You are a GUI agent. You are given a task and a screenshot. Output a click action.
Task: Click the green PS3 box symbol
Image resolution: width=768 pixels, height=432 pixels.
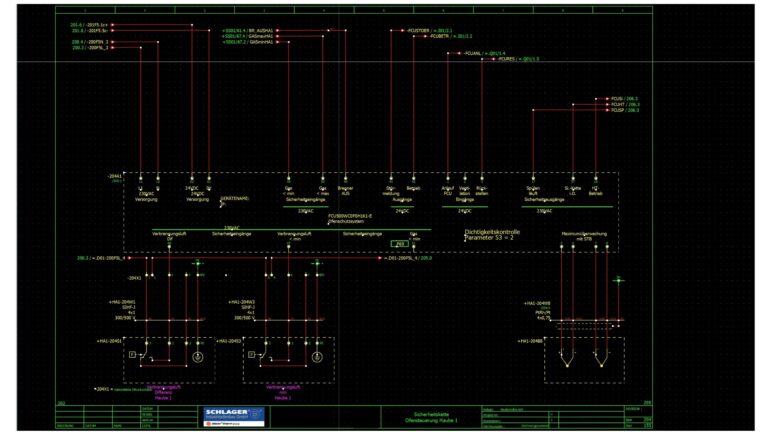(x=399, y=243)
